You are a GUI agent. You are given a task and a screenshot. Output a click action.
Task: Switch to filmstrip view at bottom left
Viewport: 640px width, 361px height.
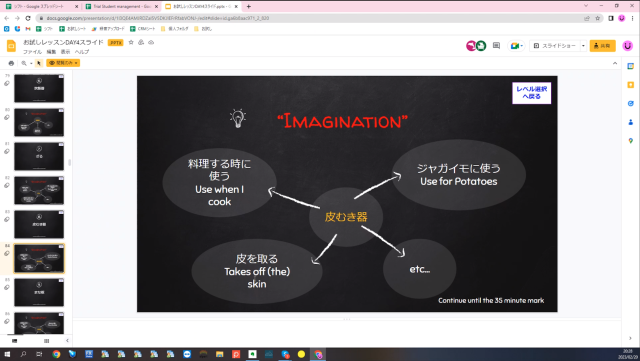[15, 341]
